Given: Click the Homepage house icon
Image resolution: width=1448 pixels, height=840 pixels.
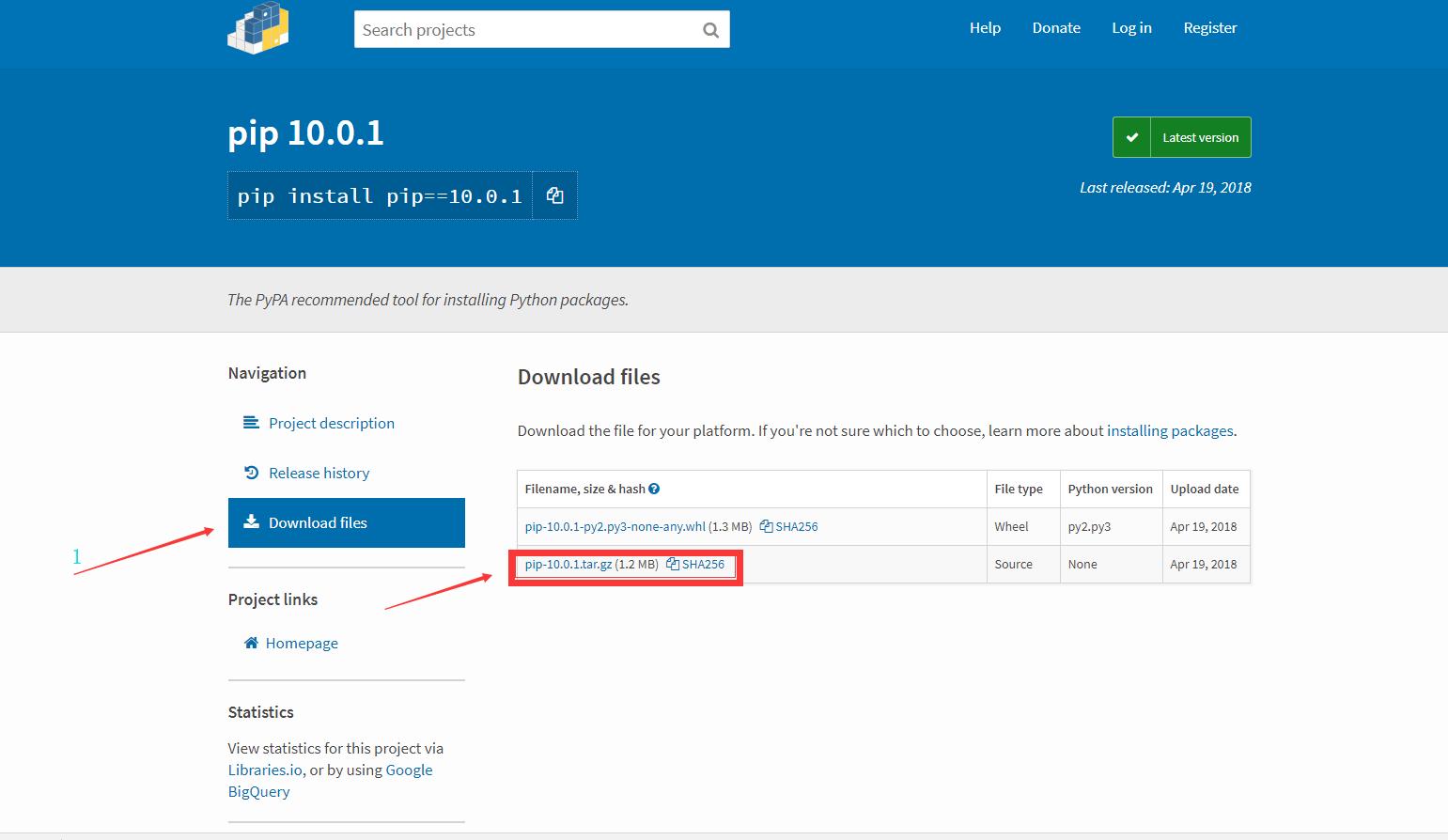Looking at the screenshot, I should point(251,643).
